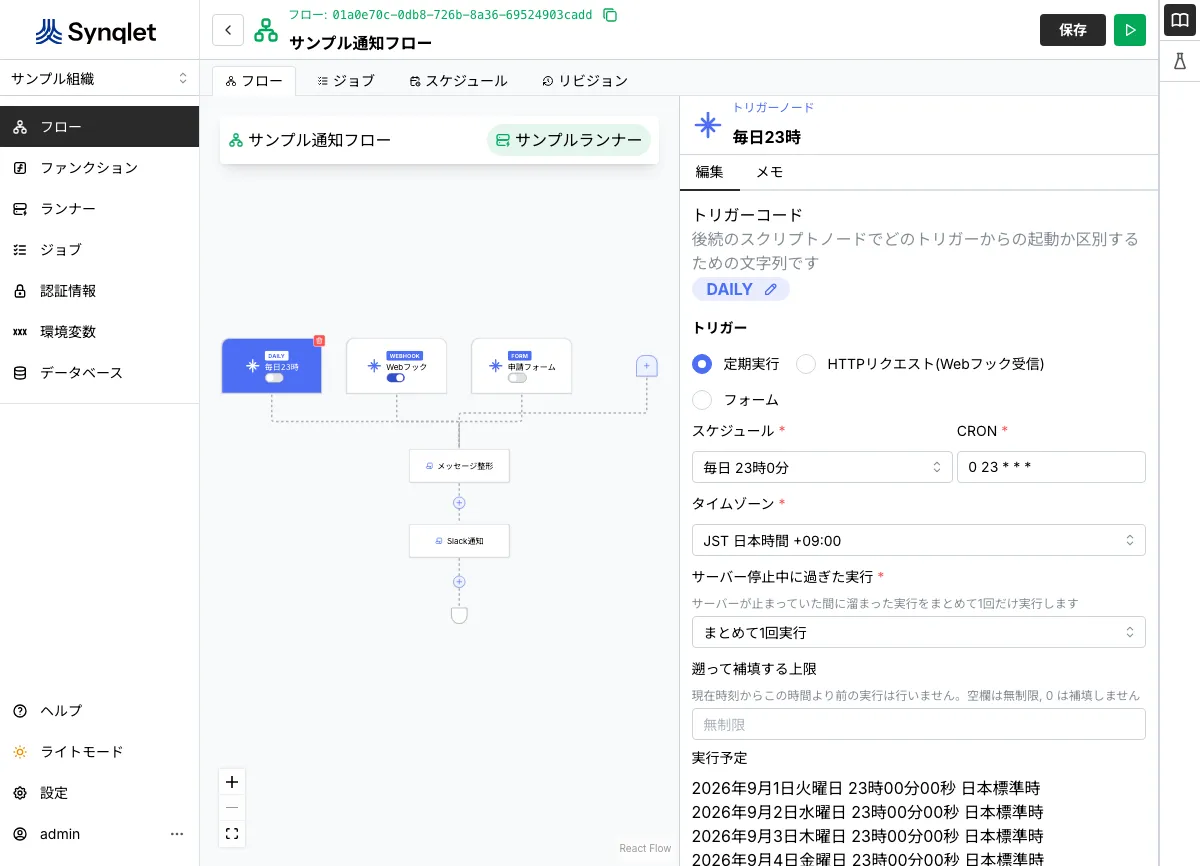Screen dimensions: 1200x866
Task: Select HTTPリクエスト(Webフック受信) radio option
Action: [x=806, y=364]
